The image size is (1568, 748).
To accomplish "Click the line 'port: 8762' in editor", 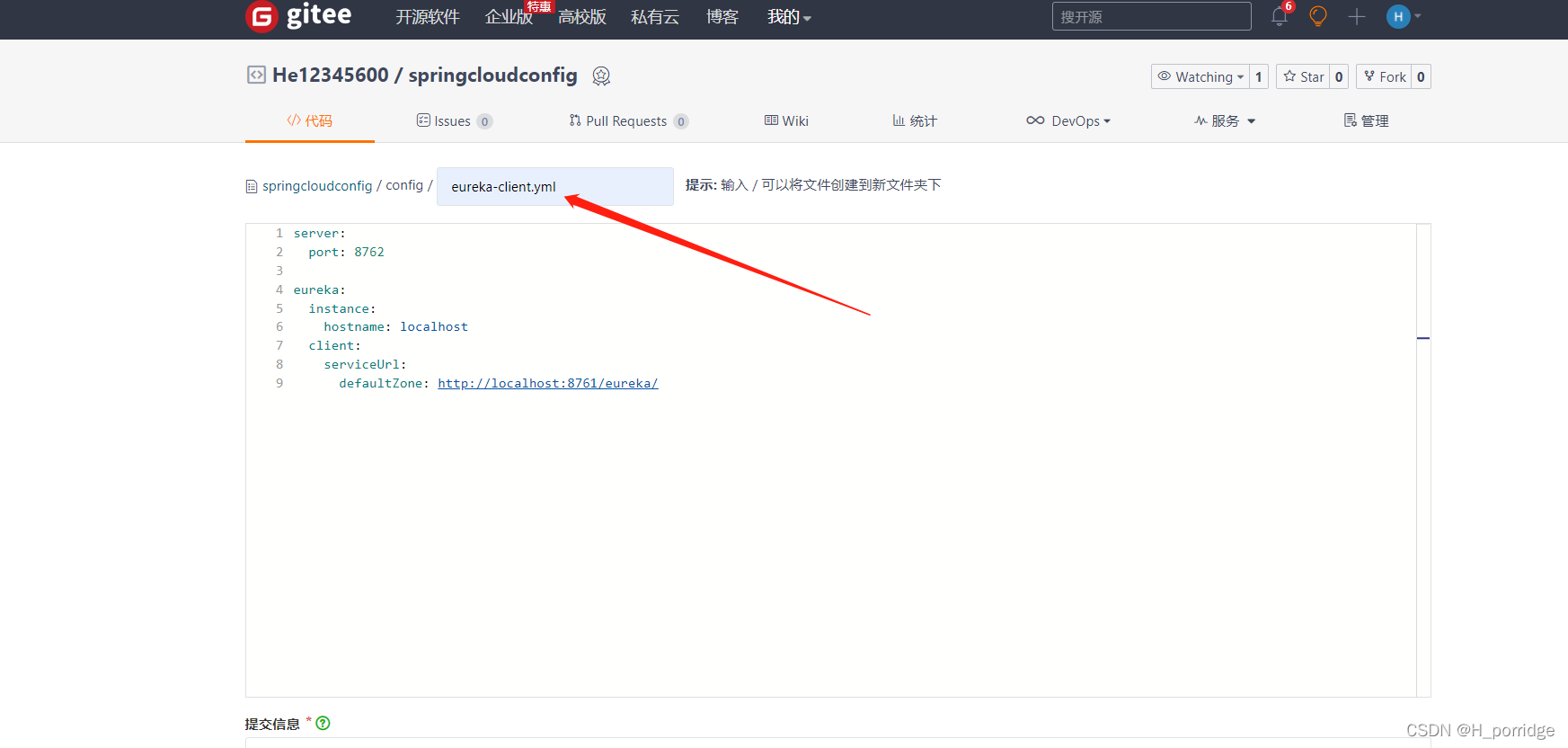I will 346,252.
